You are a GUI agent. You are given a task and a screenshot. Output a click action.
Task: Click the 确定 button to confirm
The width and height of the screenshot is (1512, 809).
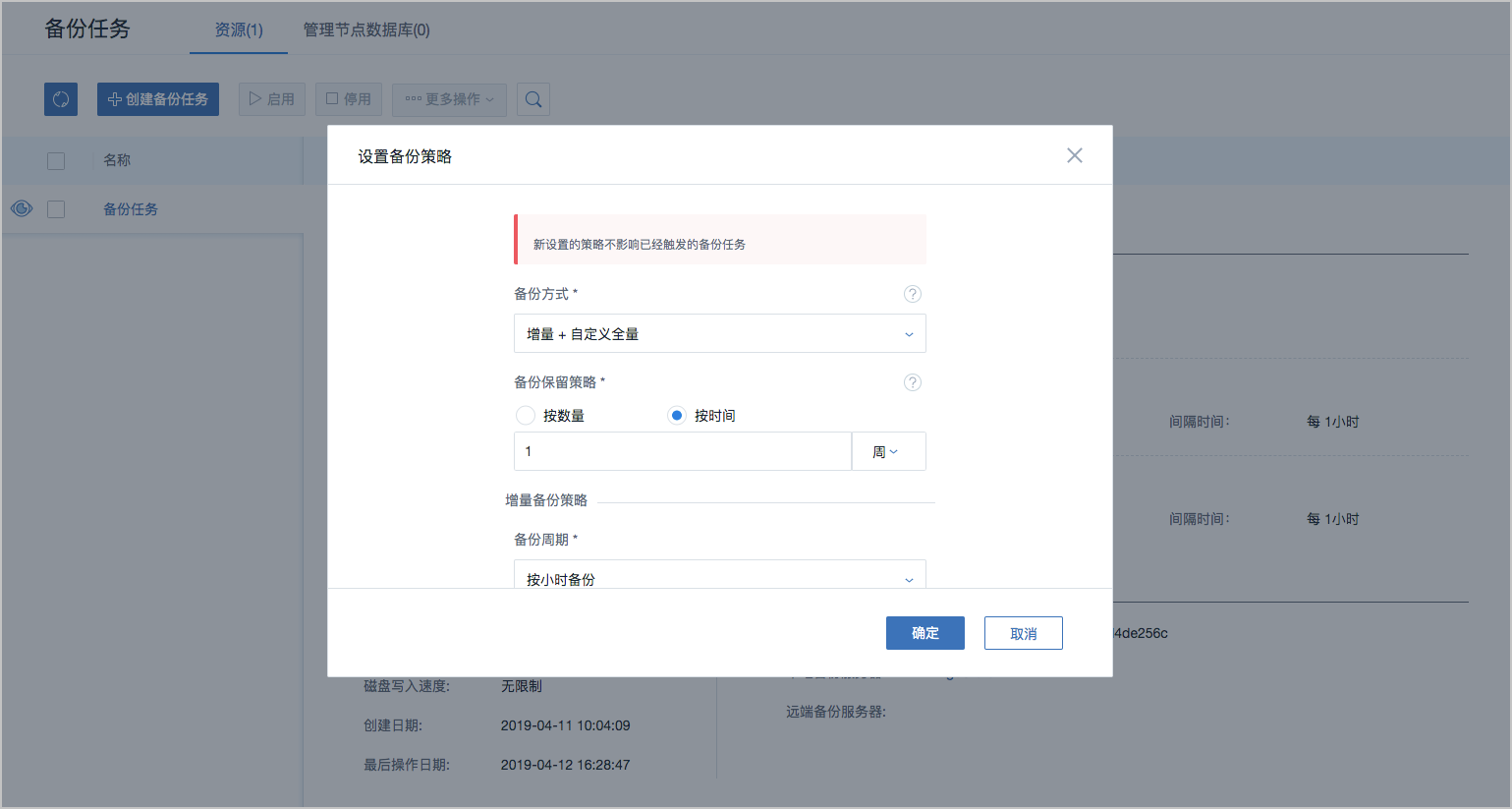pos(924,633)
